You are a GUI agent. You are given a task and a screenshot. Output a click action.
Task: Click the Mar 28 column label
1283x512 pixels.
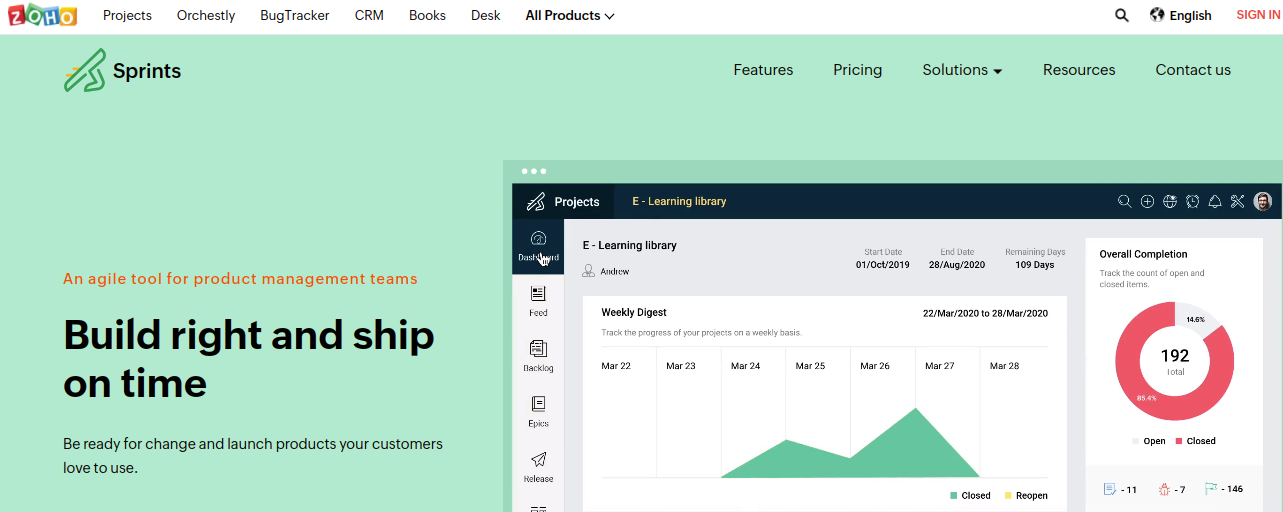pos(1004,366)
